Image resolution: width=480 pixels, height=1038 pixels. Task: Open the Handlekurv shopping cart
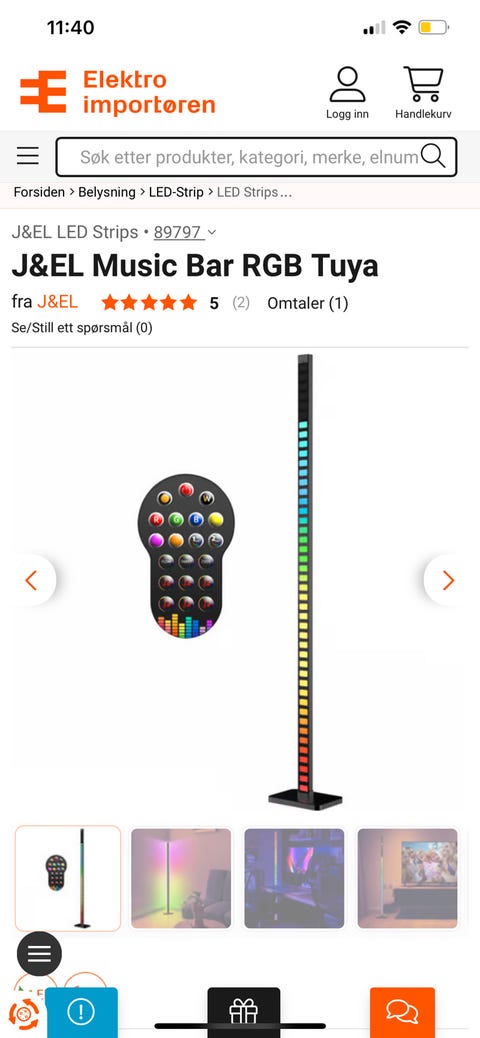423,93
